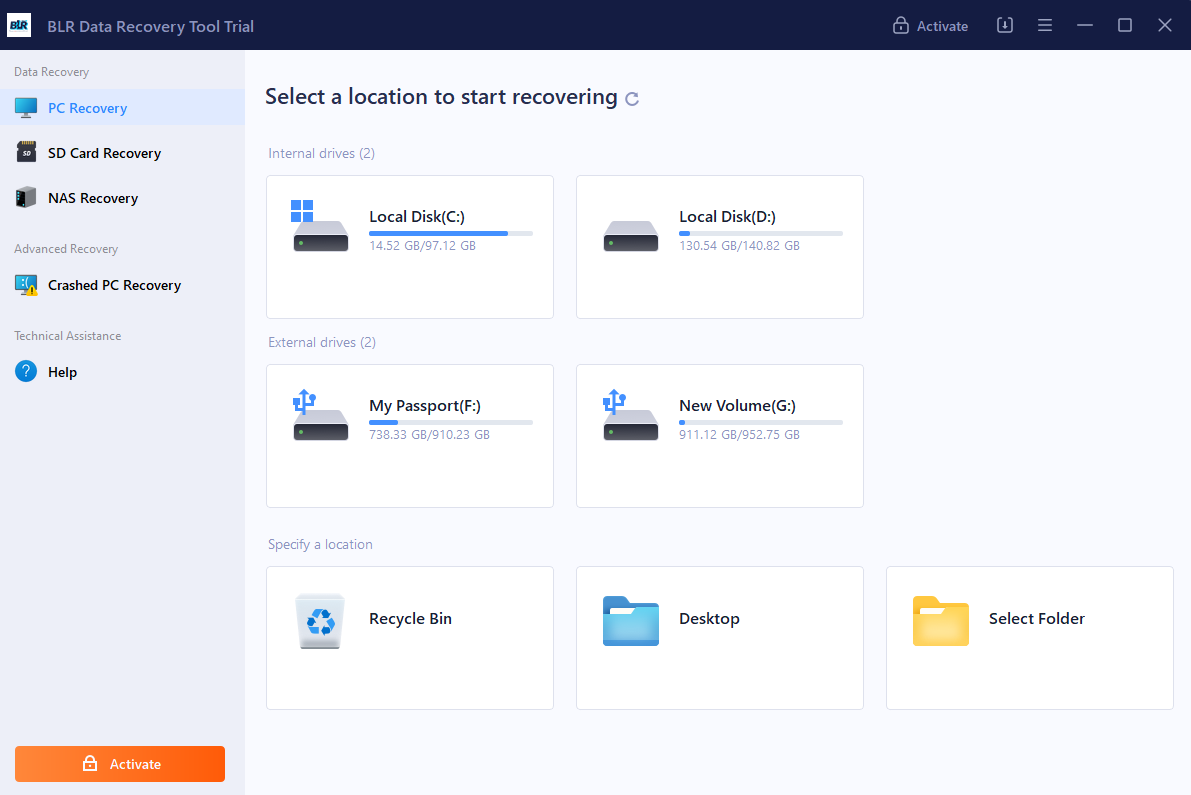Screen dimensions: 1191x795
Task: Click the Desktop folder icon
Action: tap(630, 621)
